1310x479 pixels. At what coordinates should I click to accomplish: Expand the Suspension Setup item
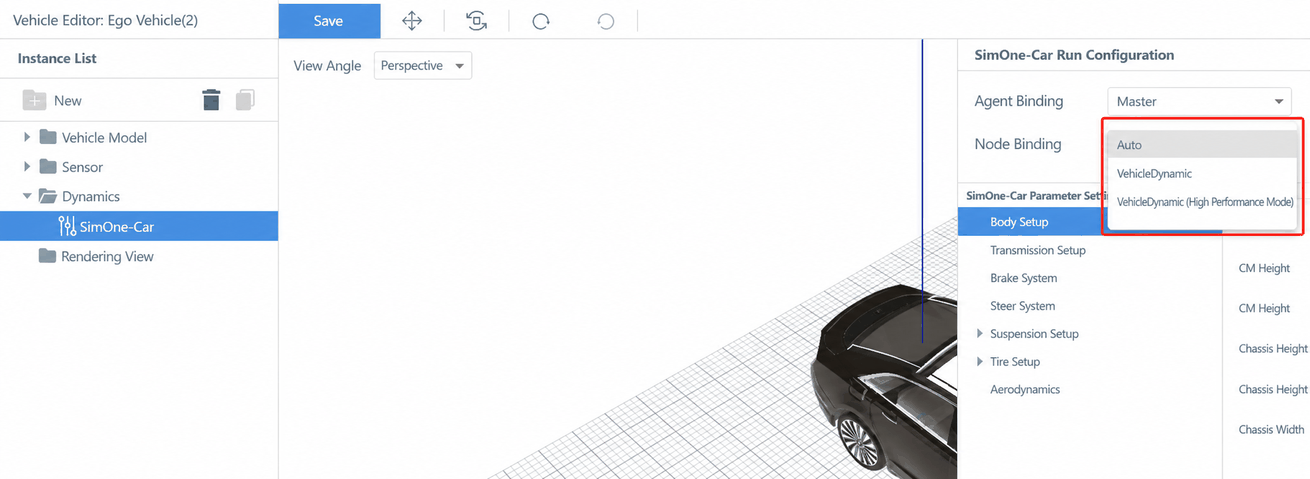click(980, 334)
